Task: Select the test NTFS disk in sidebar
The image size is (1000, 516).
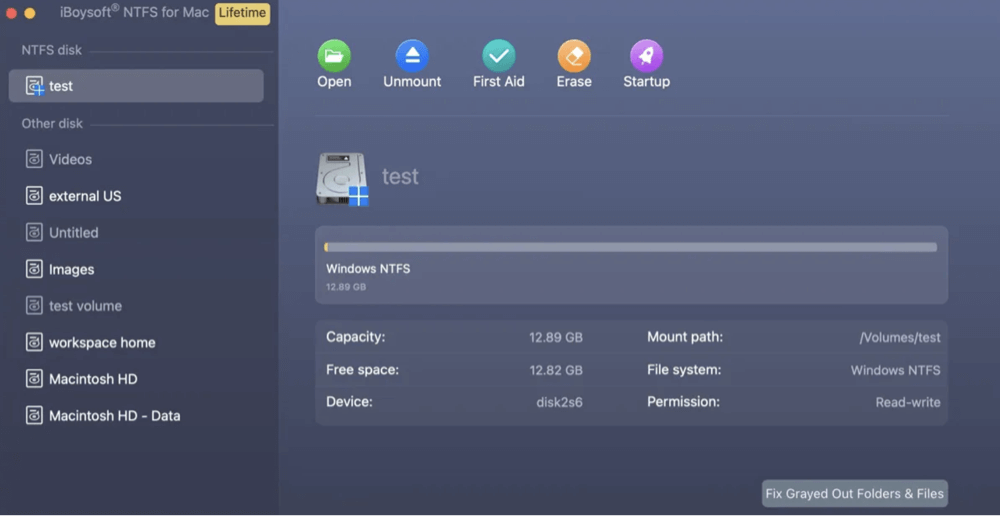Action: point(136,85)
